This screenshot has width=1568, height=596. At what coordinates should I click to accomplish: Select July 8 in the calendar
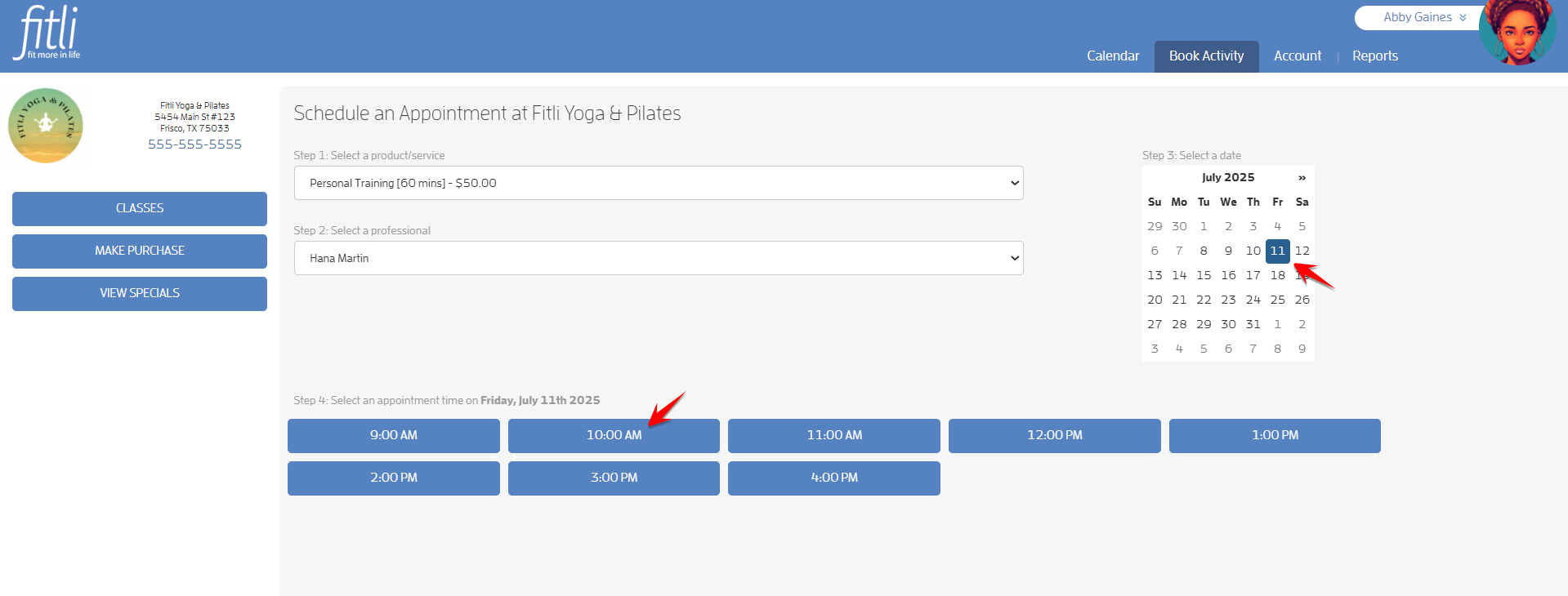[x=1204, y=251]
